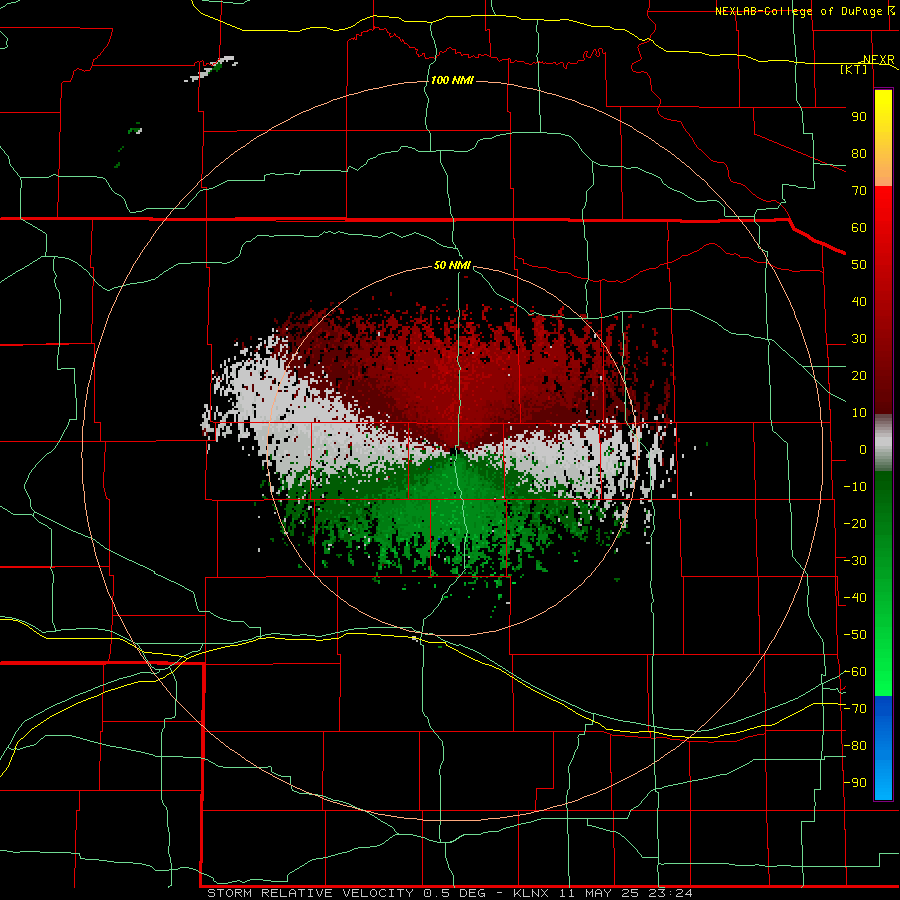The width and height of the screenshot is (900, 900).
Task: Select the 20 value on the velocity scale
Action: [859, 375]
